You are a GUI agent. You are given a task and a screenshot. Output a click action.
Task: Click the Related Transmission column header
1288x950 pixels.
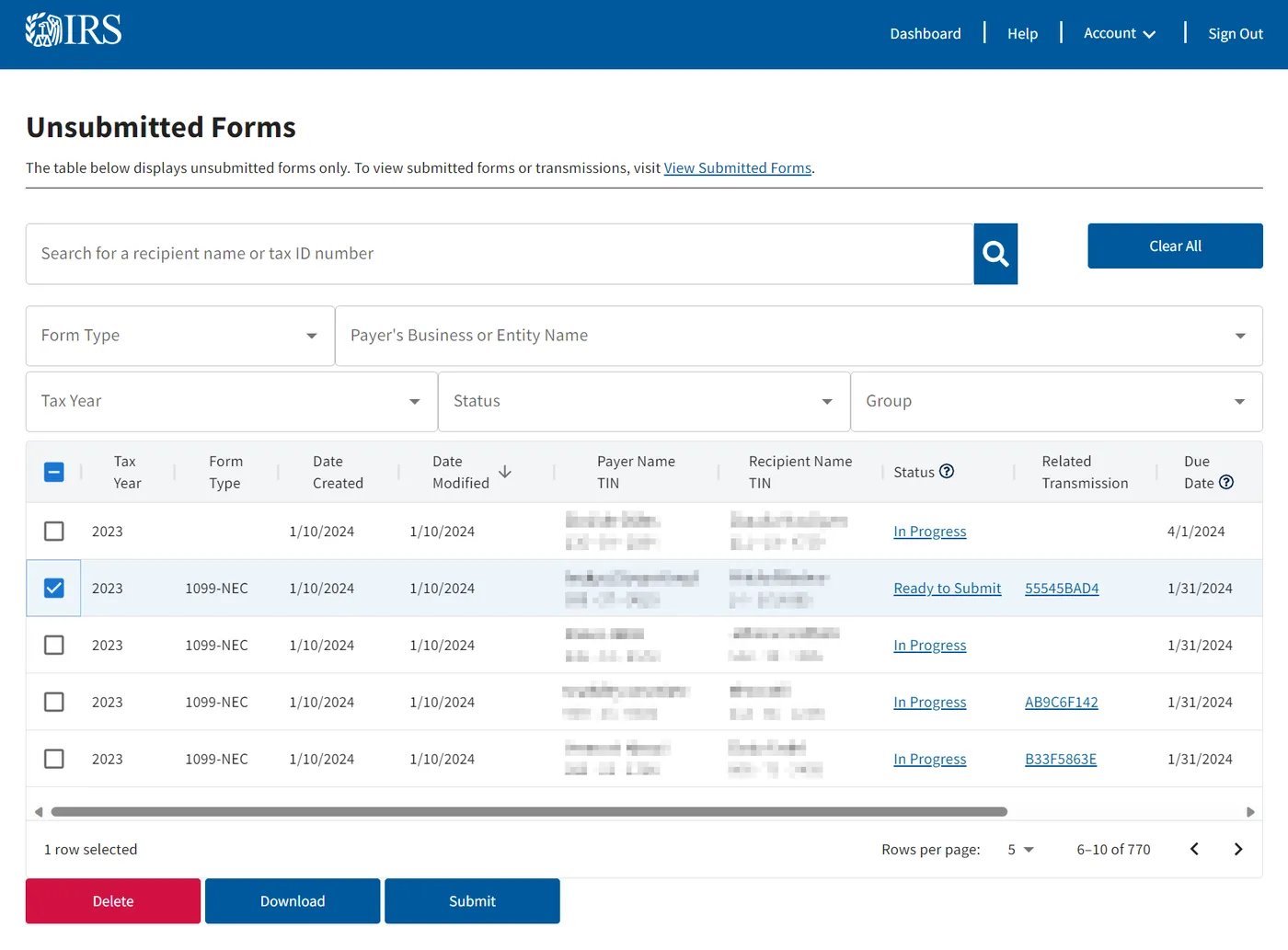[x=1085, y=473]
